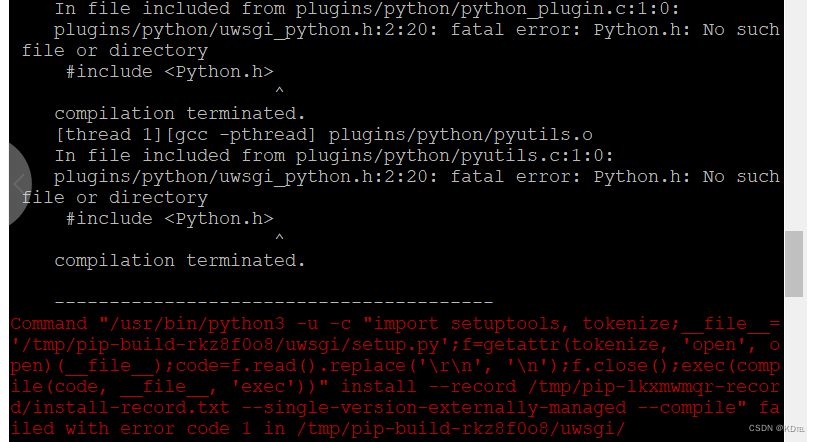The height and width of the screenshot is (442, 820).
Task: Click 'plugins/python/pyutils.o' text
Action: pos(460,135)
